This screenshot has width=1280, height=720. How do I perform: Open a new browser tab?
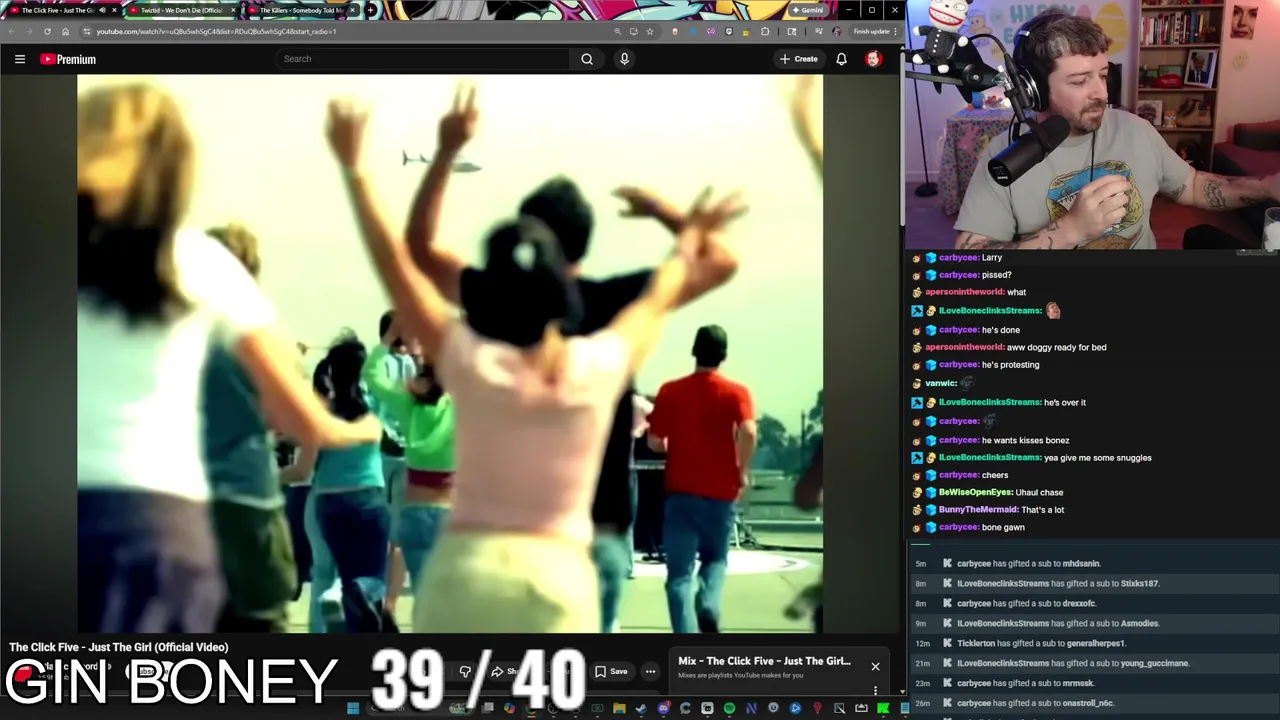pyautogui.click(x=371, y=10)
